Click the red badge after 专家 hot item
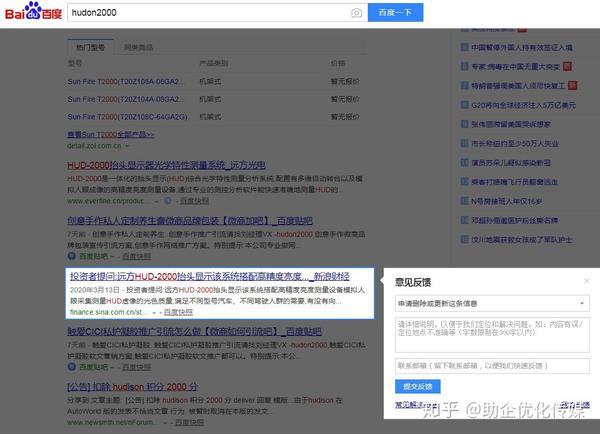The image size is (600, 434). (567, 66)
